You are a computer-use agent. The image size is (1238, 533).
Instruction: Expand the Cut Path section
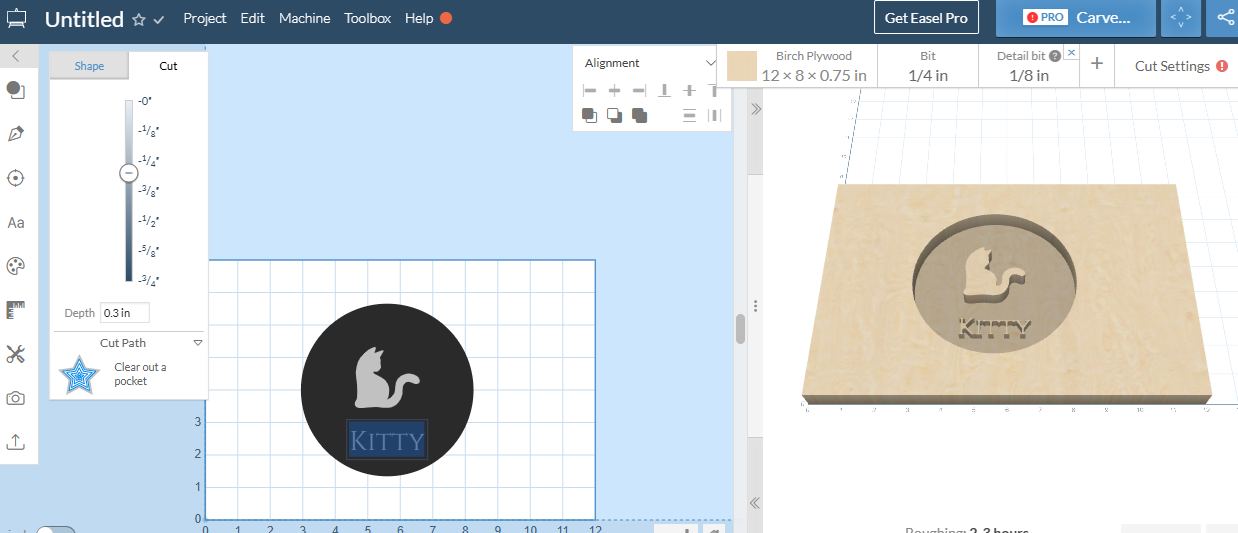(x=198, y=343)
